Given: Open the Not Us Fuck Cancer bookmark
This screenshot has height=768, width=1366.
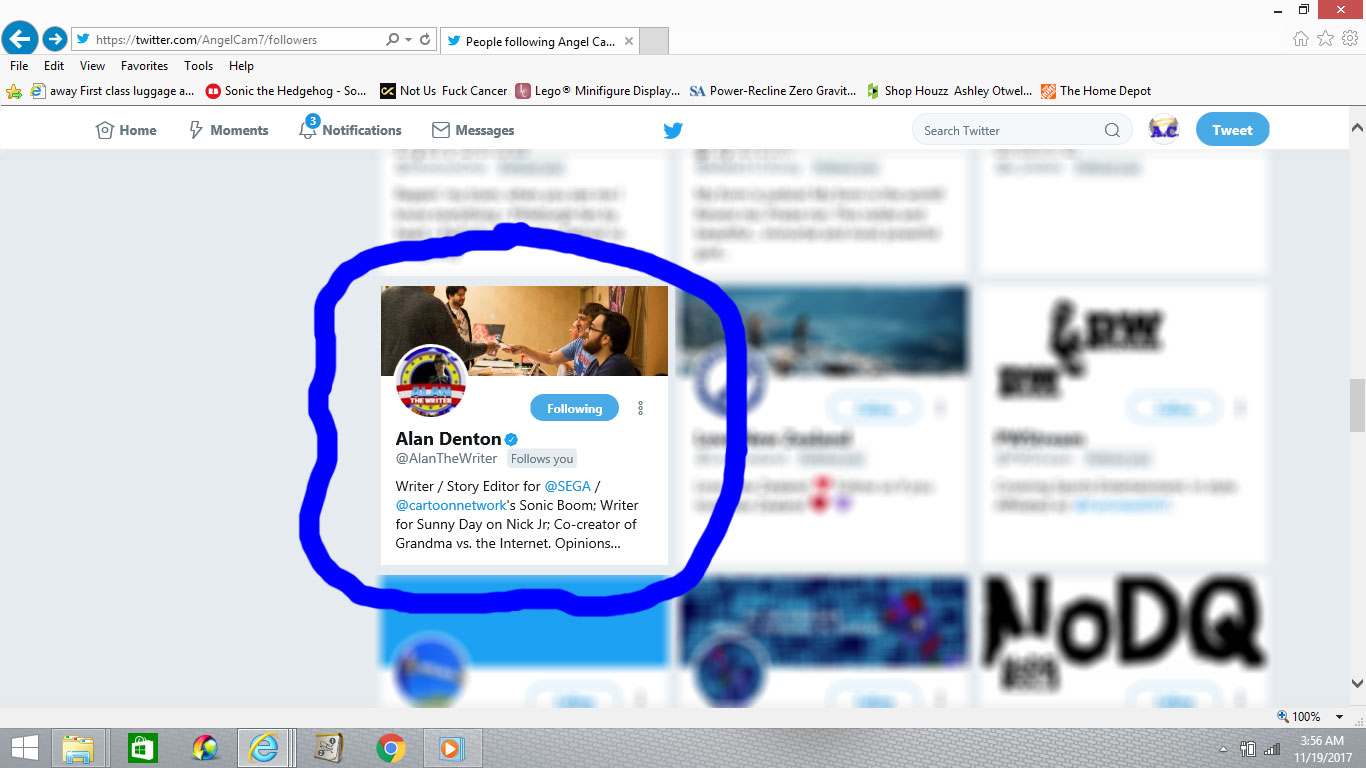Looking at the screenshot, I should pyautogui.click(x=444, y=91).
